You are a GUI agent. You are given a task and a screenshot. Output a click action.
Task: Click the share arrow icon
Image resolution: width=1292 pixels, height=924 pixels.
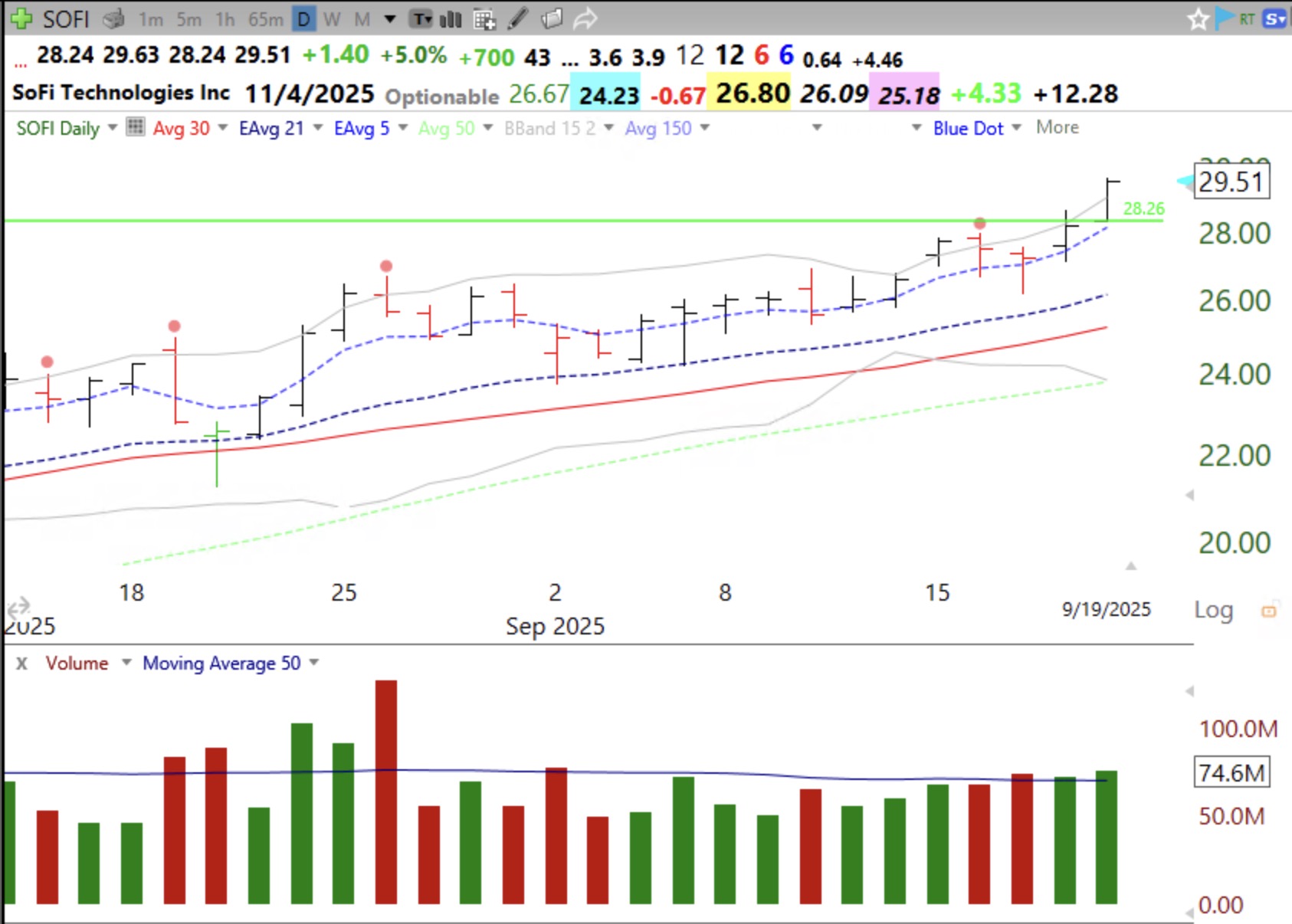click(585, 18)
